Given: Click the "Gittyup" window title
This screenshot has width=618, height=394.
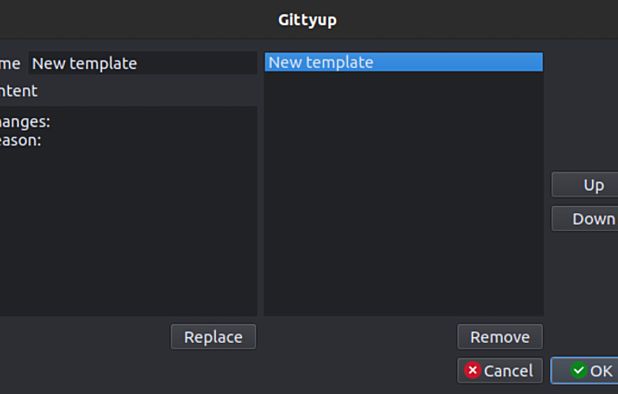Looking at the screenshot, I should pos(307,20).
